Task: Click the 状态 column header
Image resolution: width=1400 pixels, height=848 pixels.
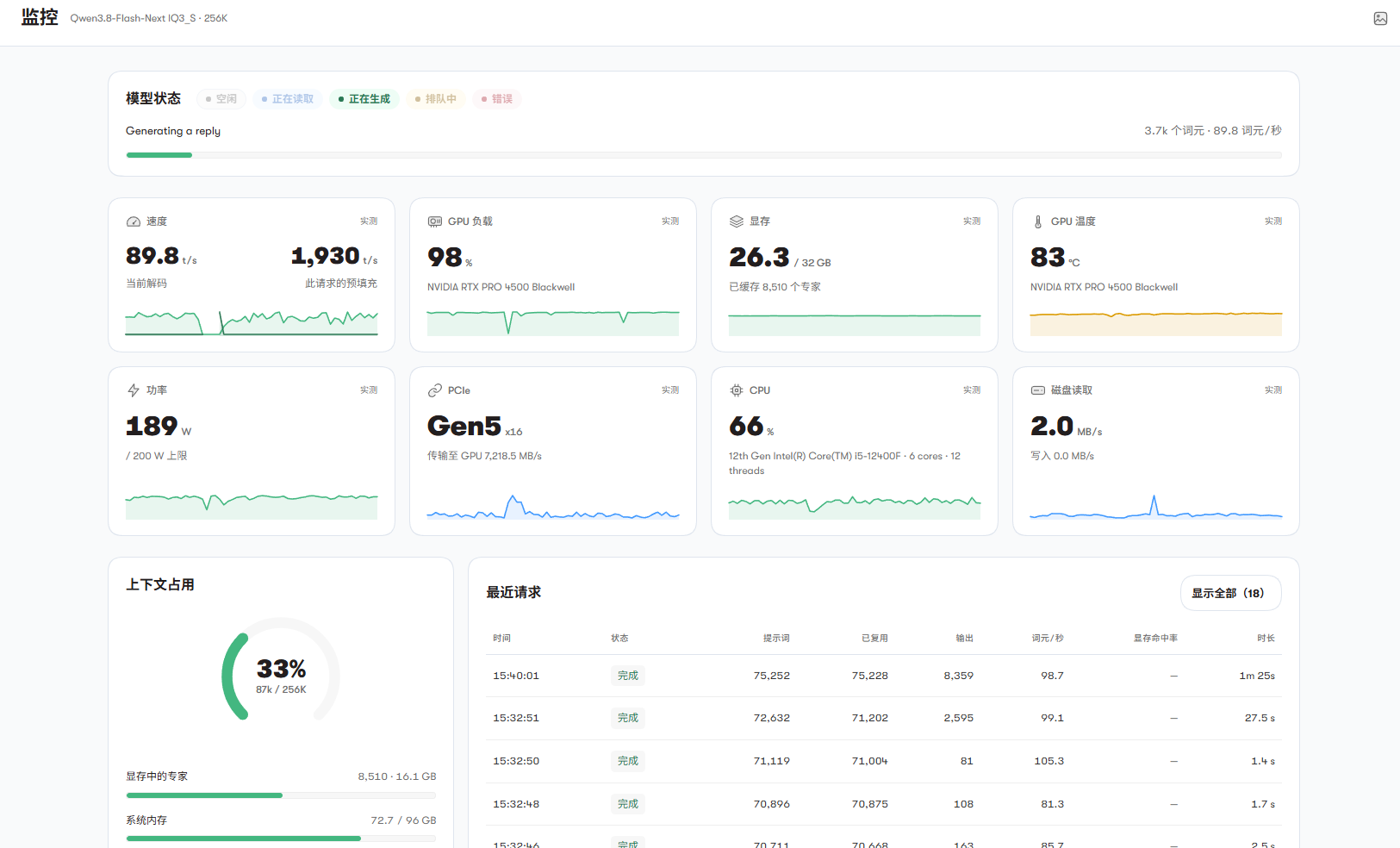Action: pyautogui.click(x=619, y=639)
